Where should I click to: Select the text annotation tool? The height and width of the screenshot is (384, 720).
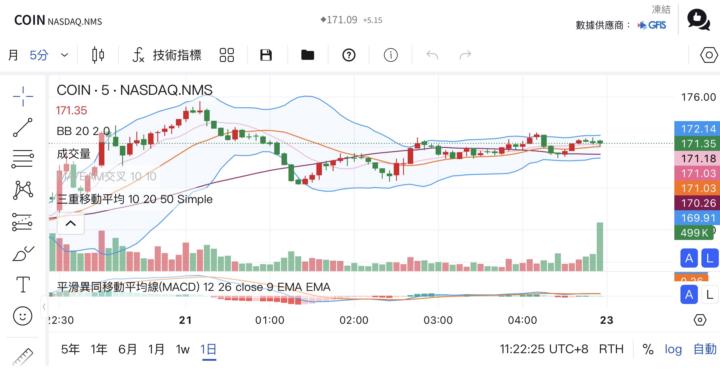point(22,285)
